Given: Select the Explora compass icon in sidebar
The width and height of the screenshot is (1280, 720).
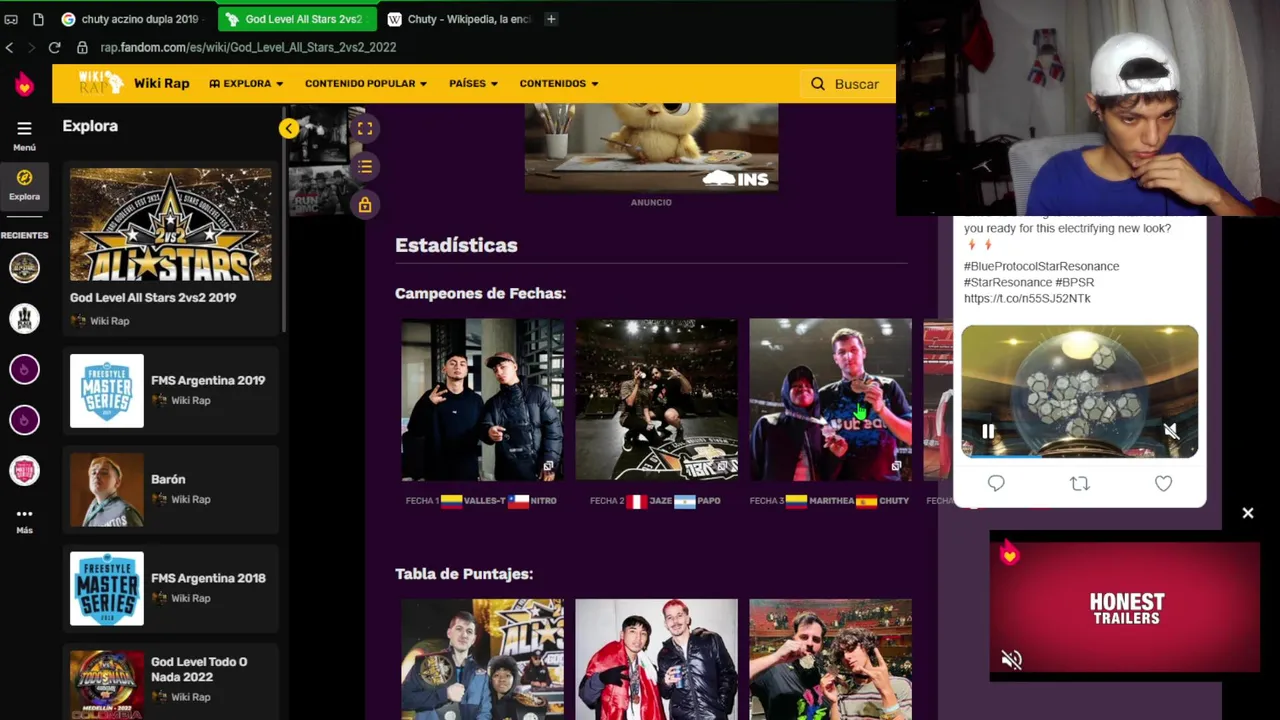Looking at the screenshot, I should pyautogui.click(x=24, y=177).
